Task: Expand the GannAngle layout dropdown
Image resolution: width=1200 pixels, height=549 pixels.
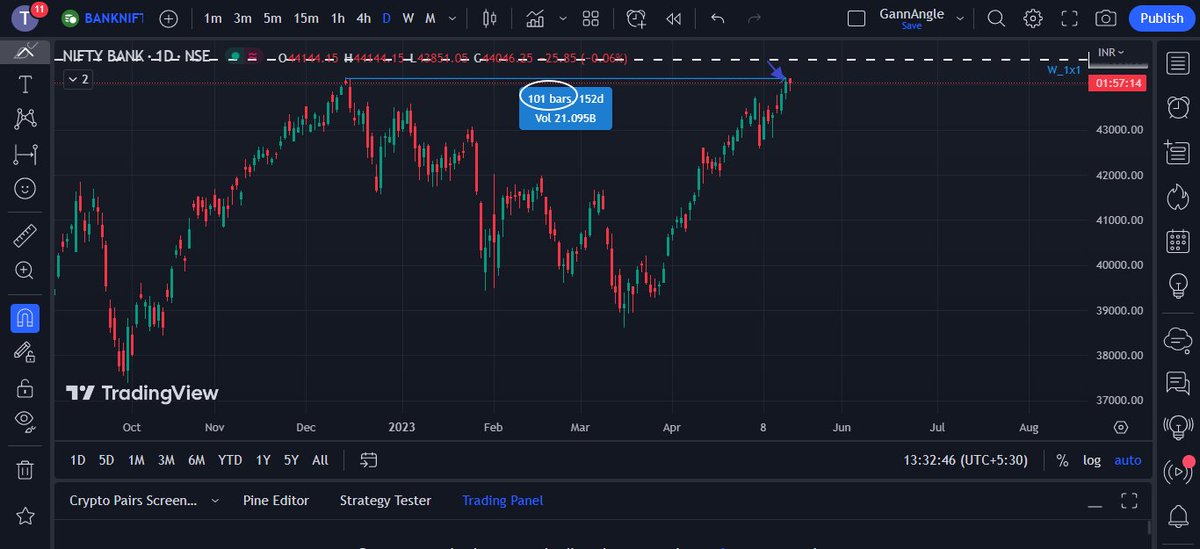Action: pyautogui.click(x=961, y=18)
